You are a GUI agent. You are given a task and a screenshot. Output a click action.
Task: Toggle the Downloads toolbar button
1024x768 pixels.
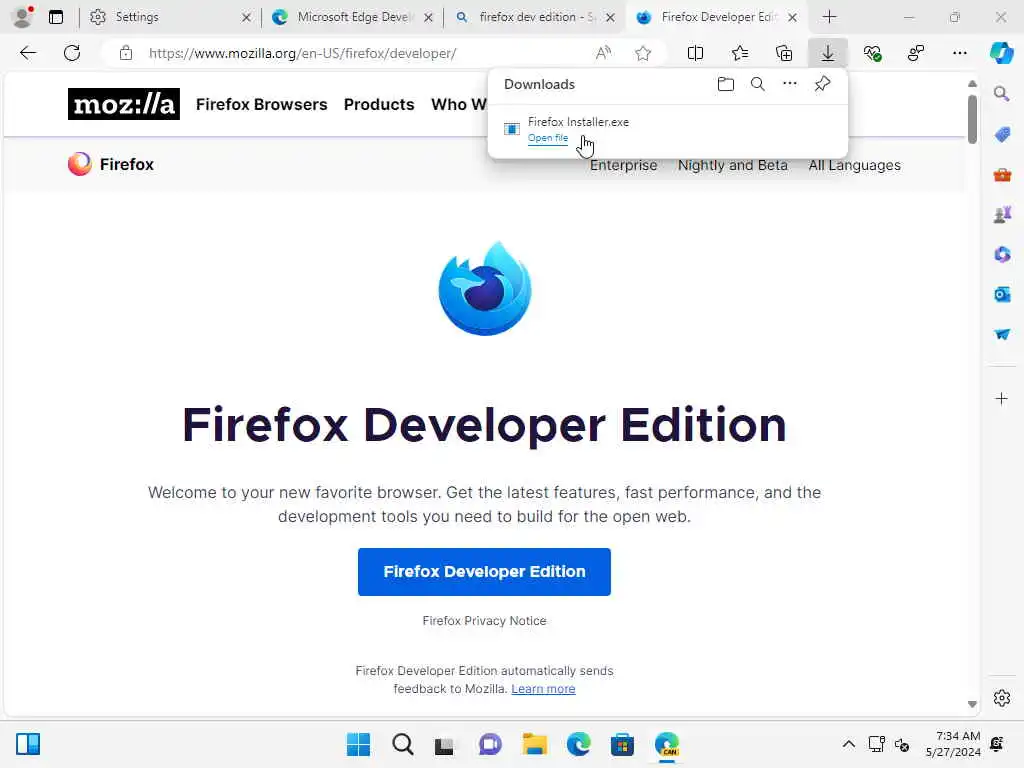[x=827, y=53]
